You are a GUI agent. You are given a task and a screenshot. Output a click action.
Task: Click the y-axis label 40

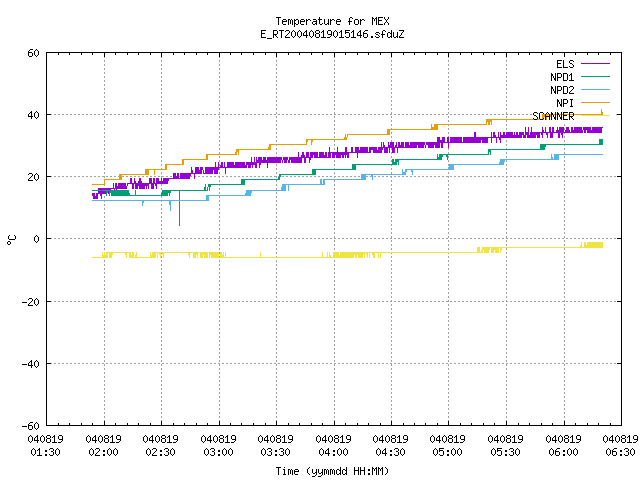point(33,115)
